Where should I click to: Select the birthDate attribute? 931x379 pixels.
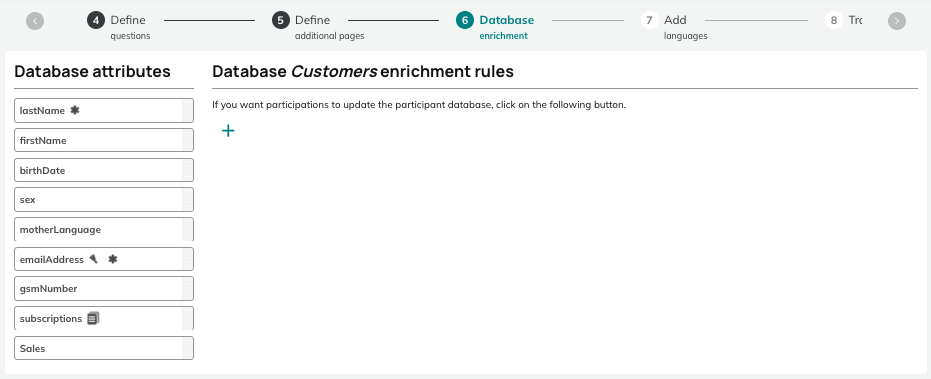pos(104,170)
